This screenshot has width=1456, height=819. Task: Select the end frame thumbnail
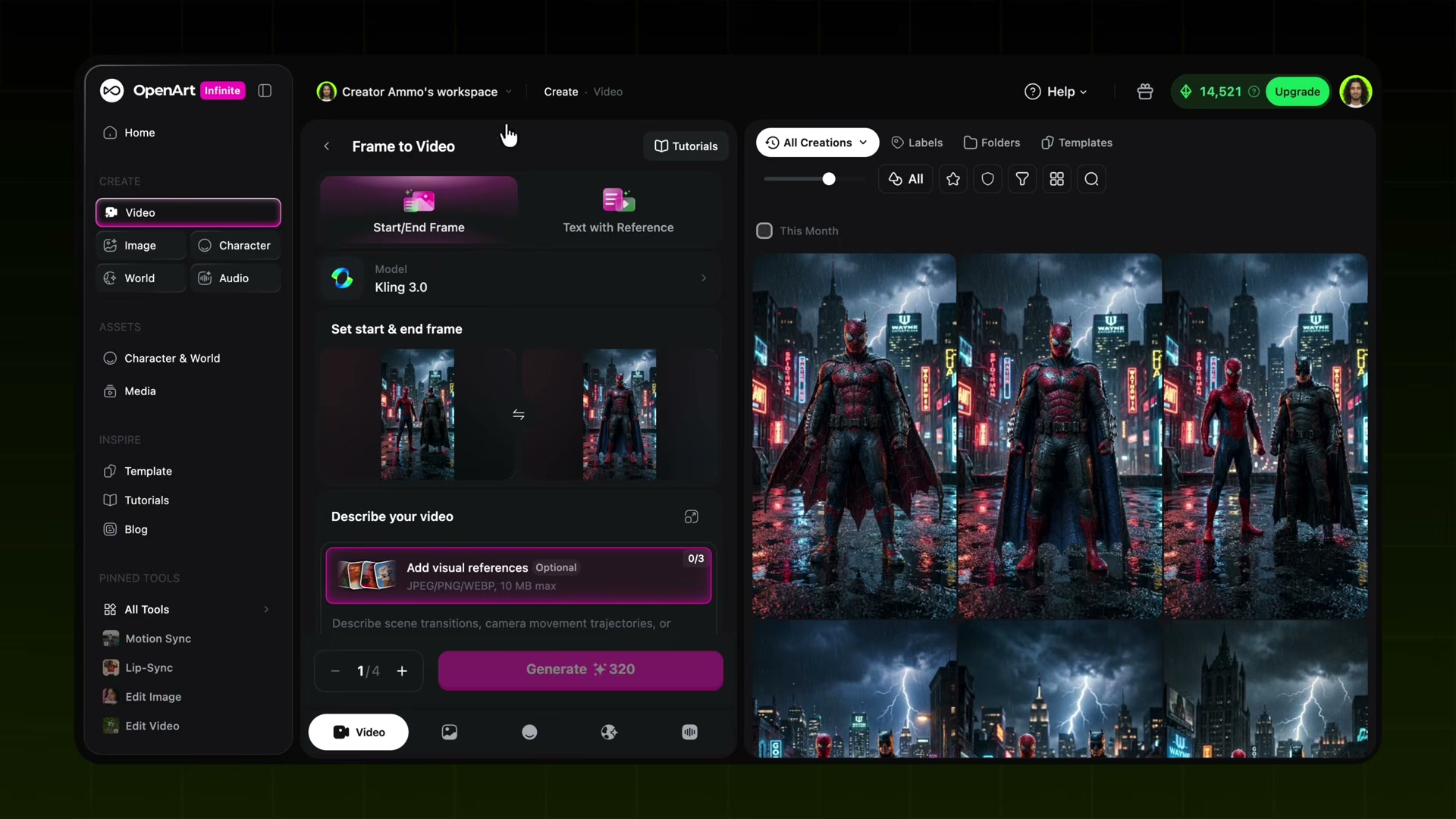click(619, 415)
